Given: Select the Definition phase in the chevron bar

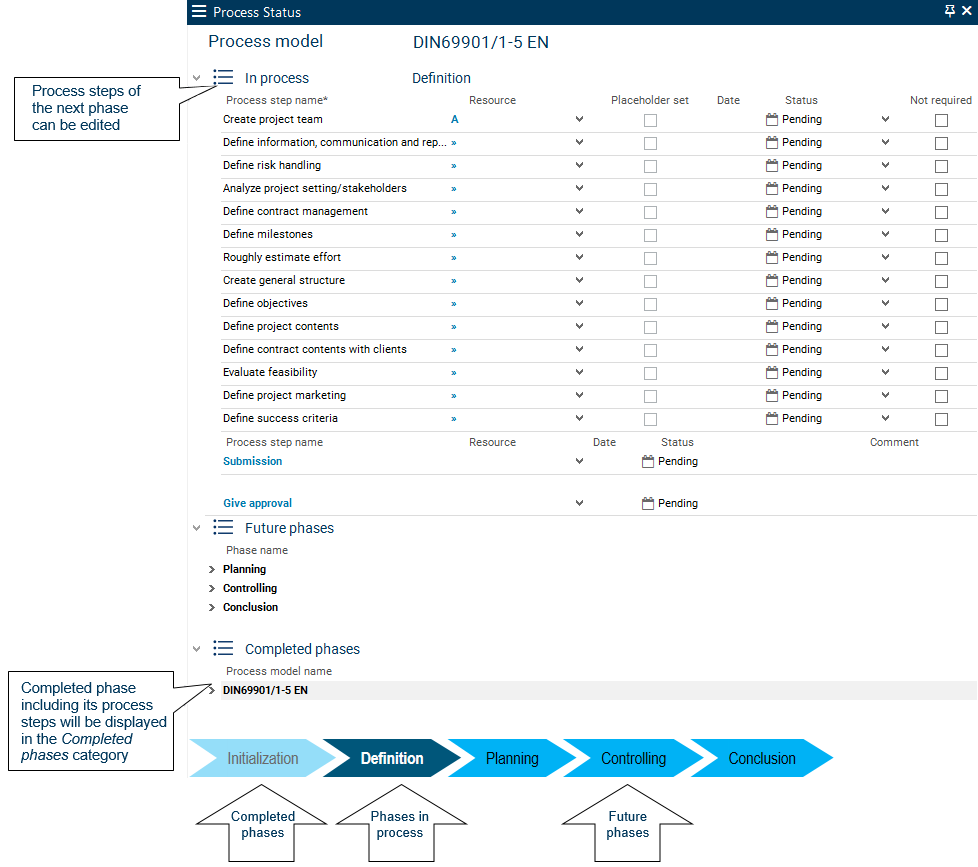Looking at the screenshot, I should pos(392,758).
